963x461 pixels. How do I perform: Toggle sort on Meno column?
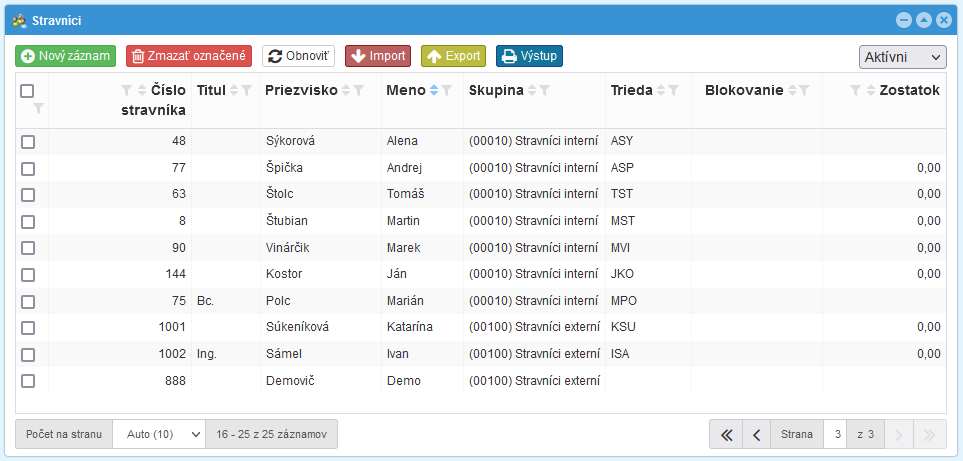click(x=434, y=90)
